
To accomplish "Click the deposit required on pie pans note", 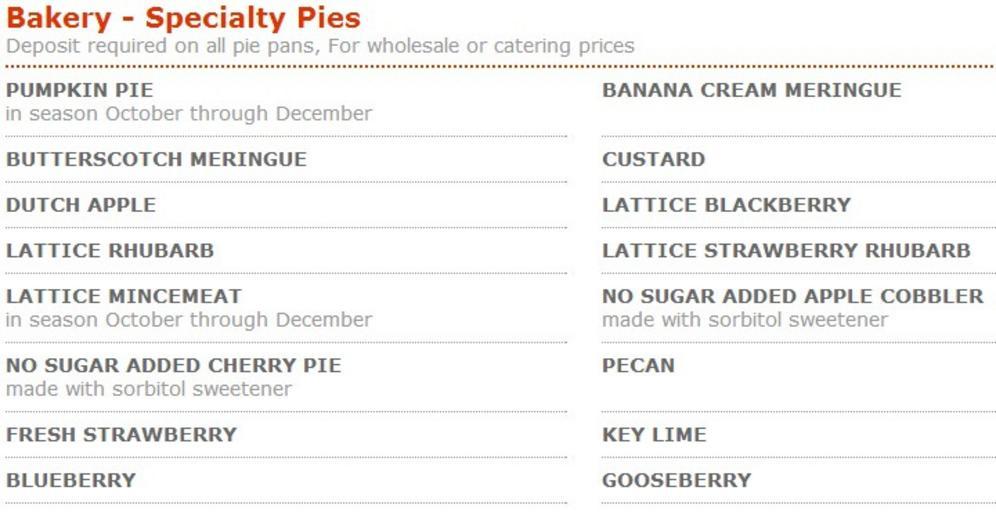I will (x=320, y=46).
